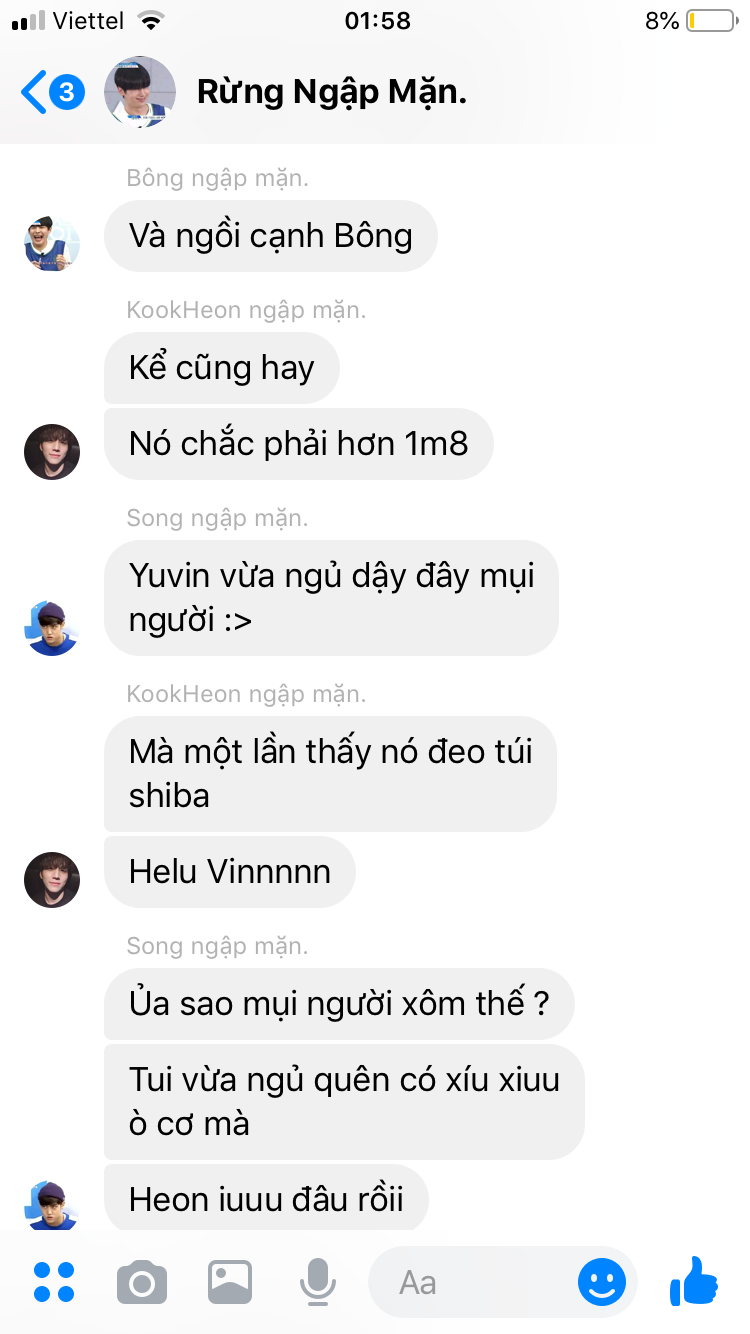750x1334 pixels.
Task: Tap the 'Ủa sao mụi người xôm thế ?' bubble
Action: pos(339,1004)
